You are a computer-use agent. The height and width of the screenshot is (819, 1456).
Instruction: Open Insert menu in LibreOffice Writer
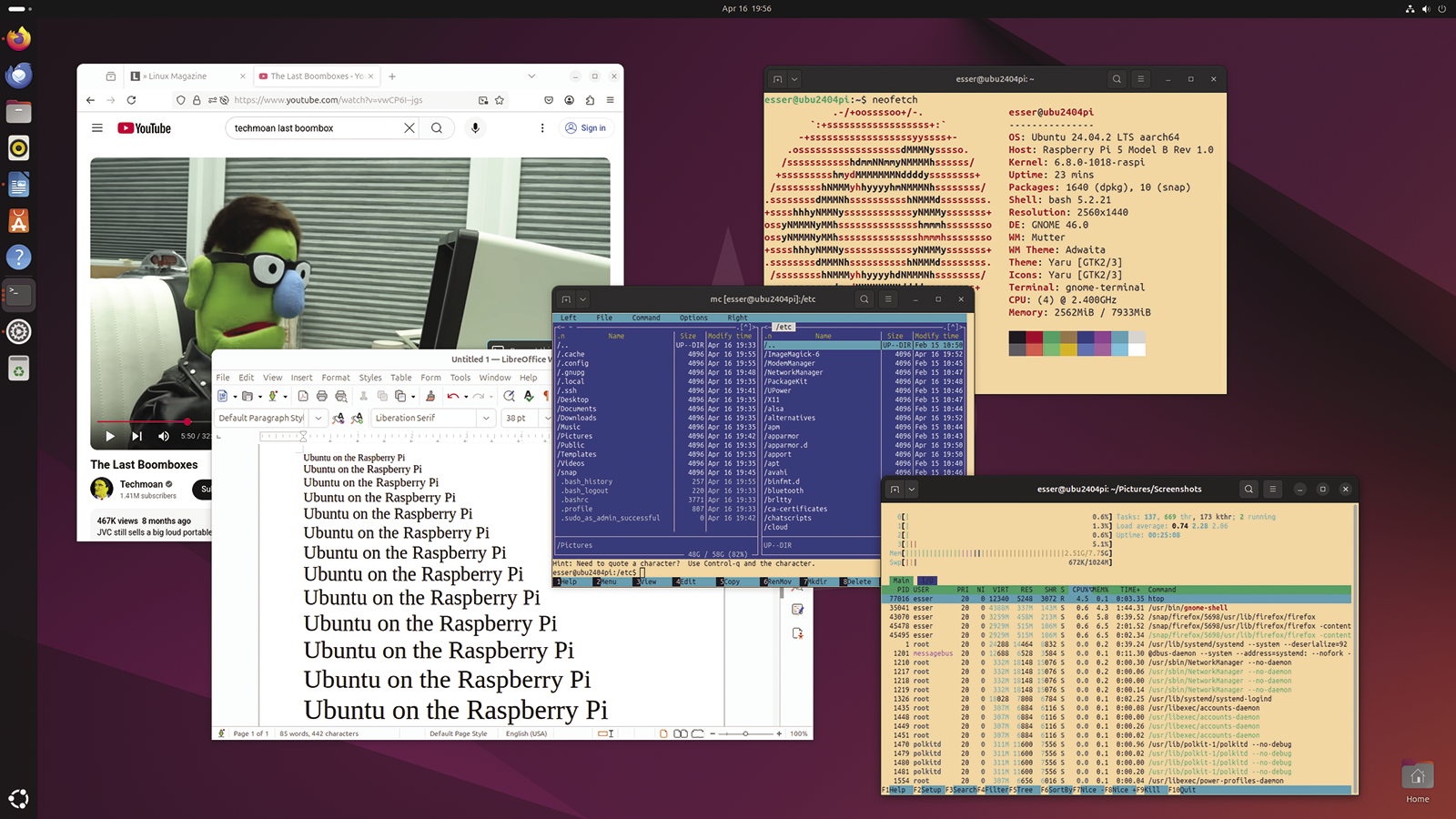pyautogui.click(x=301, y=378)
